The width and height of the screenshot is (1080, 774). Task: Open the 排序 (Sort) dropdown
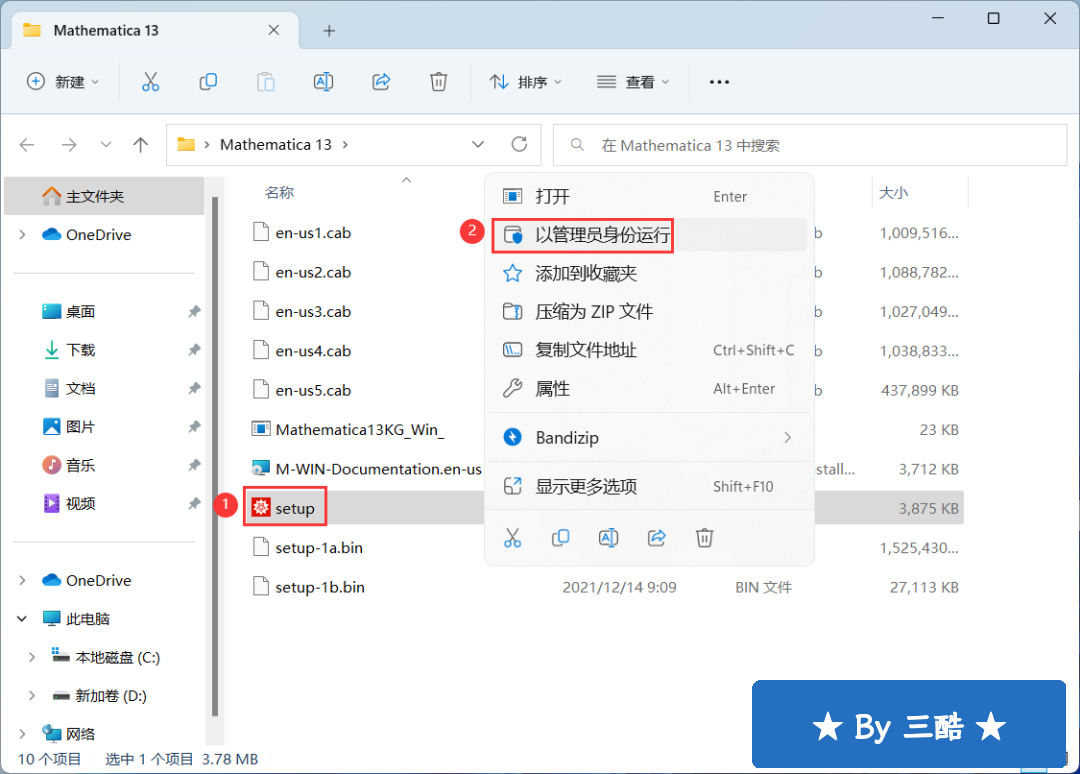point(526,82)
